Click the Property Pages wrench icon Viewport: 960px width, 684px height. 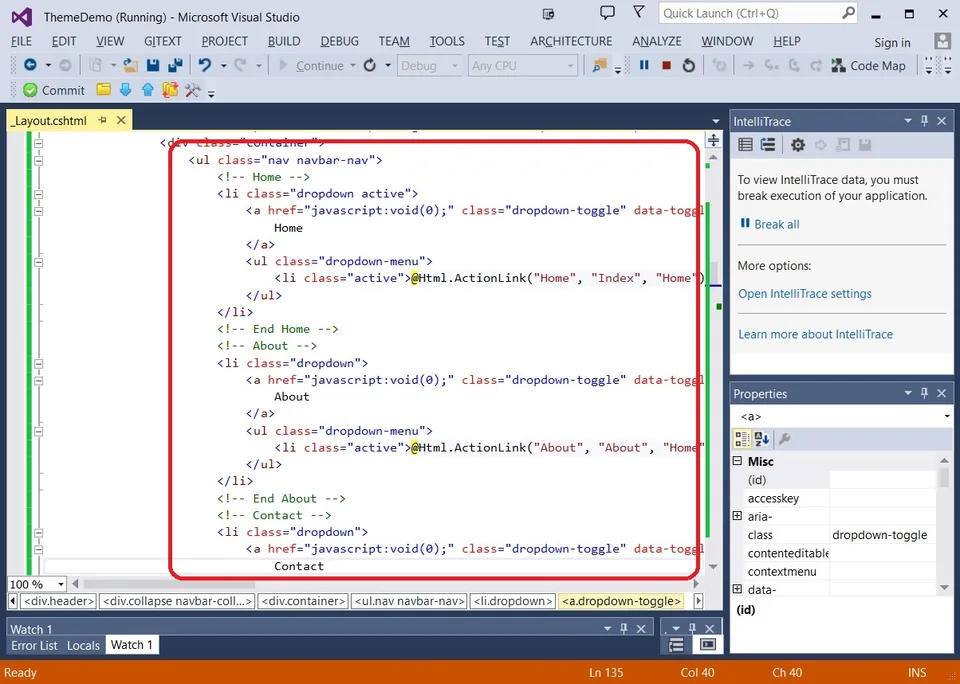[785, 439]
